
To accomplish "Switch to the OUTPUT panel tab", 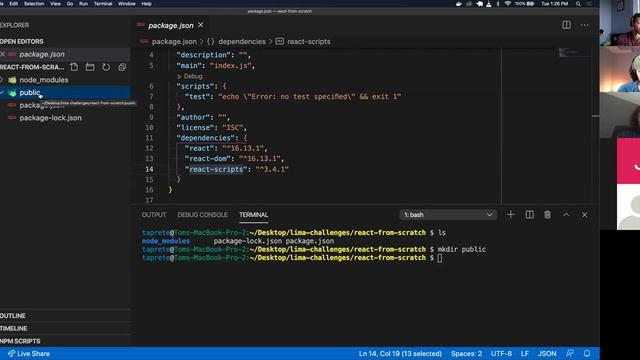I will click(x=154, y=215).
